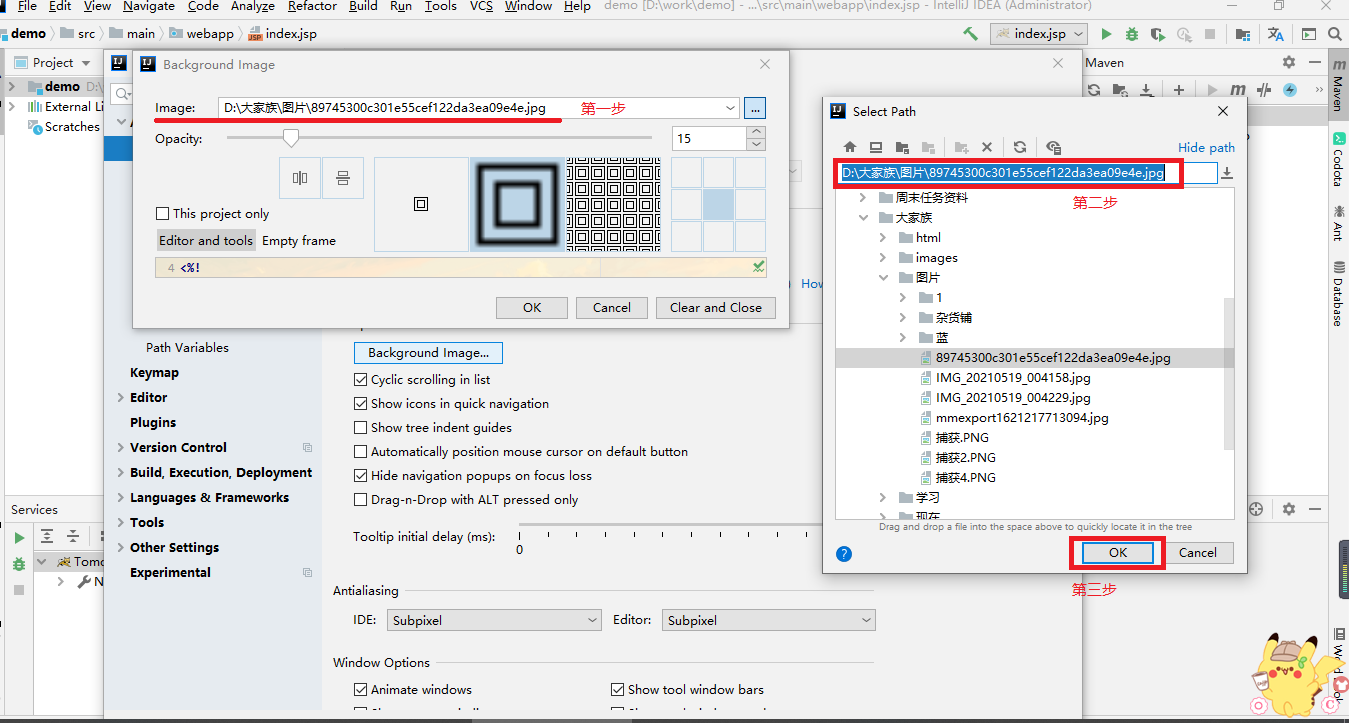Open index.jsp run configuration dropdown
Viewport: 1349px width, 723px height.
coord(1038,33)
